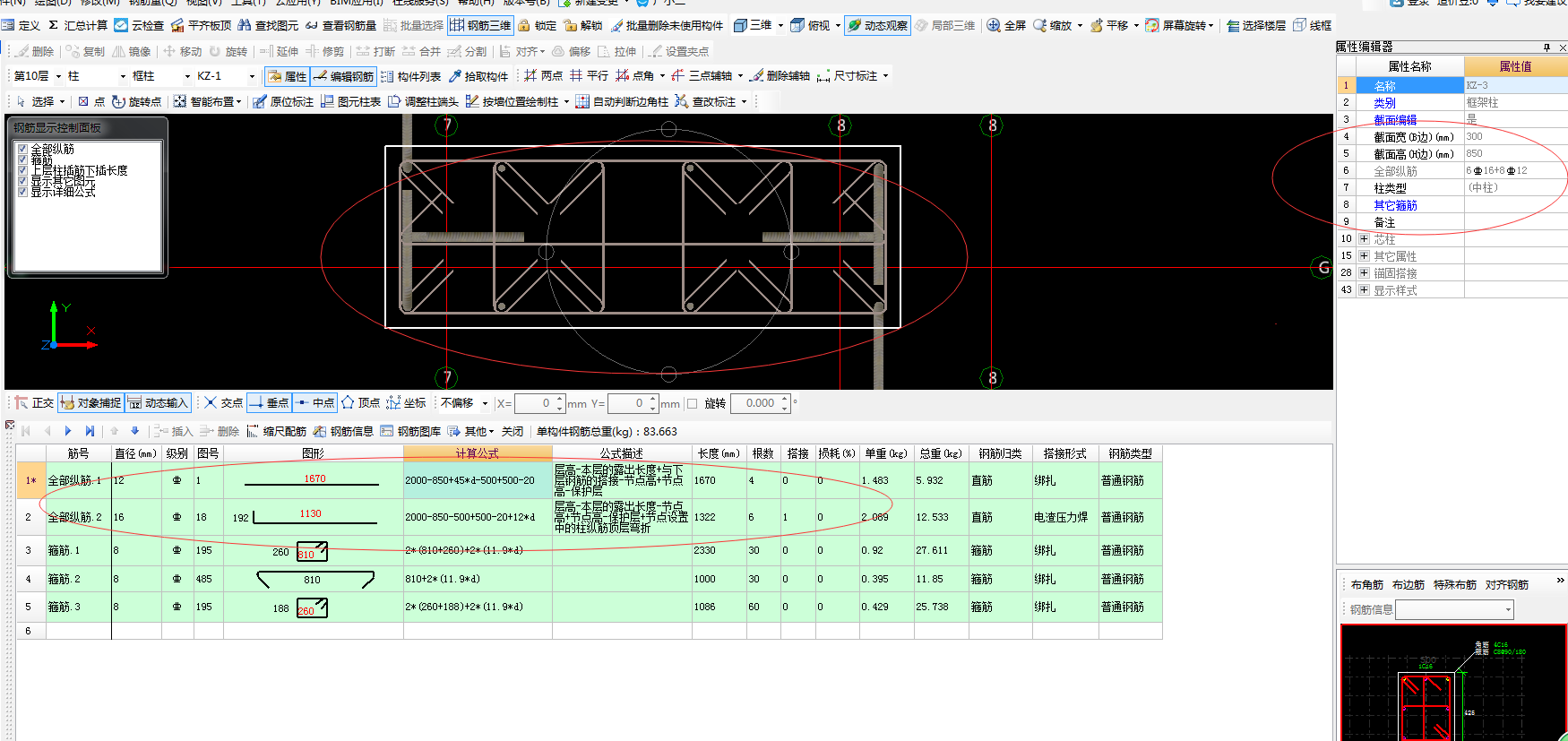Expand 其它属性 property group
The height and width of the screenshot is (741, 1568).
tap(1364, 256)
